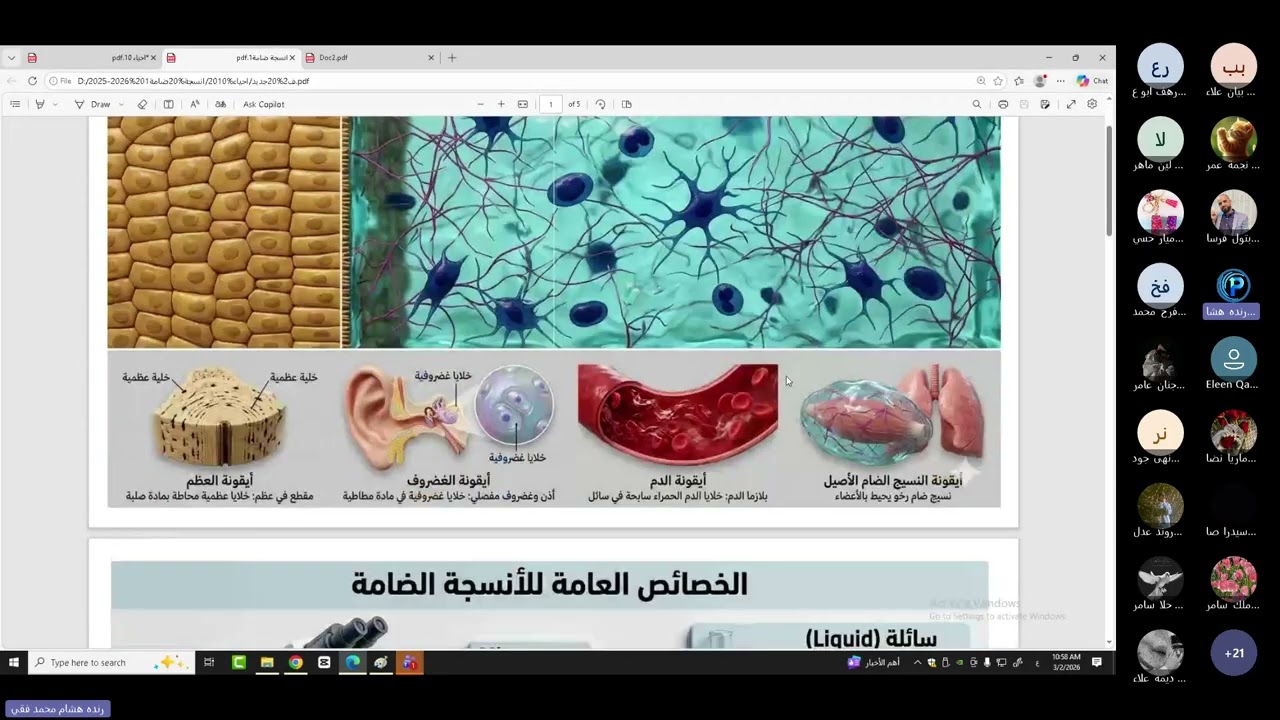Click the Save as icon in PDF toolbar

click(1045, 104)
